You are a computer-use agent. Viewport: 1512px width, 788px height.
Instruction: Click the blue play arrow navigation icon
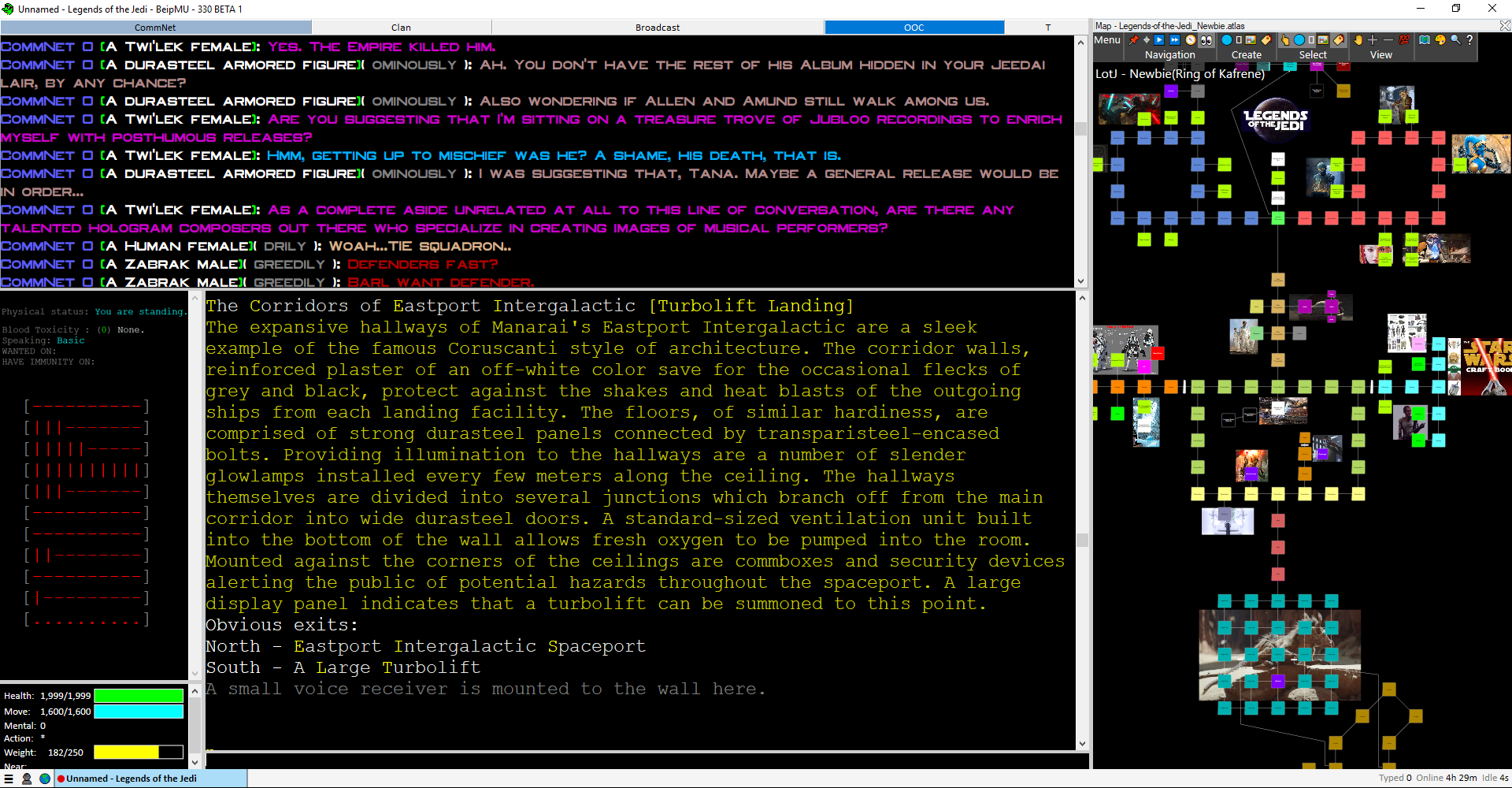pyautogui.click(x=1159, y=40)
